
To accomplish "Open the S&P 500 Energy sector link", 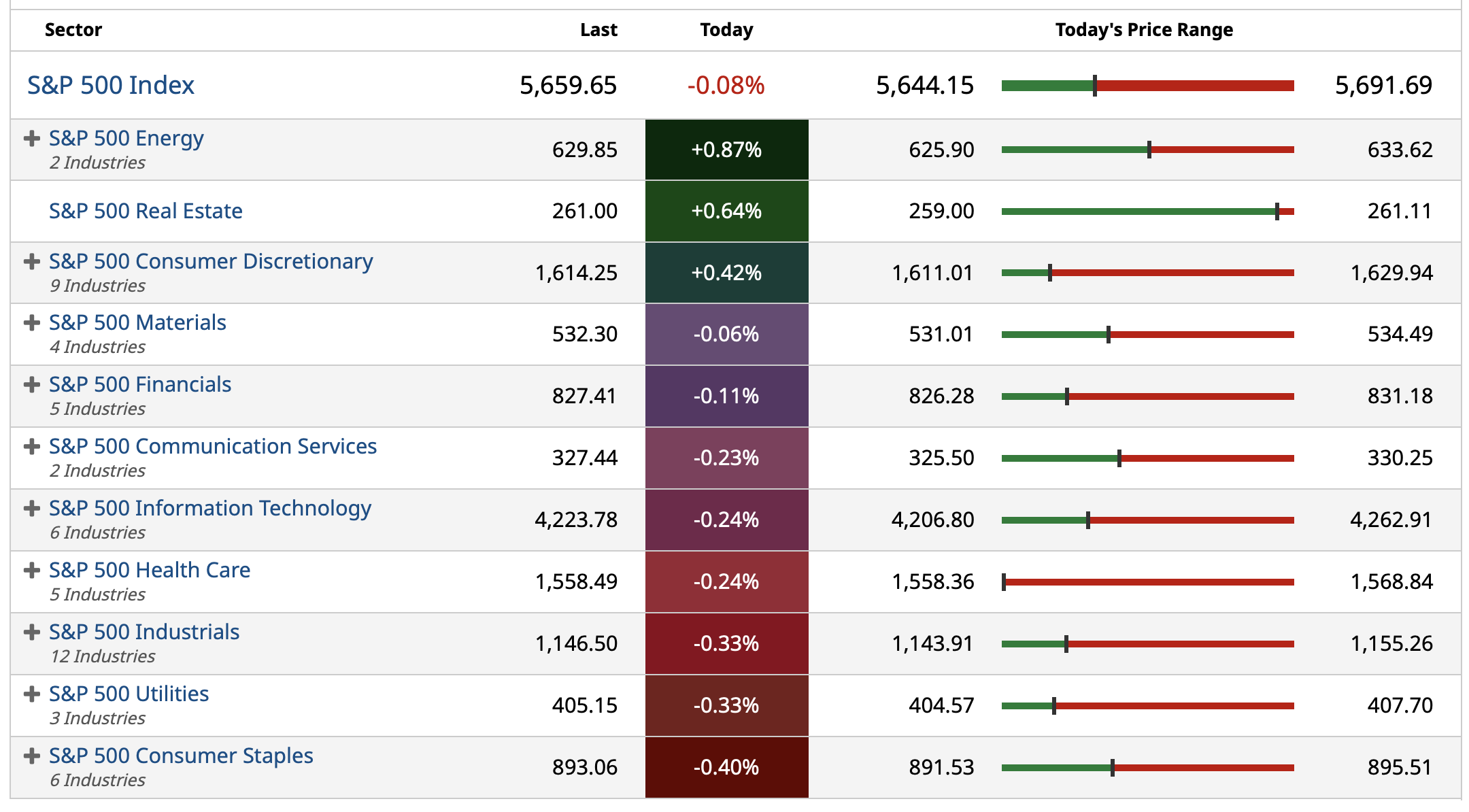I will pyautogui.click(x=126, y=139).
